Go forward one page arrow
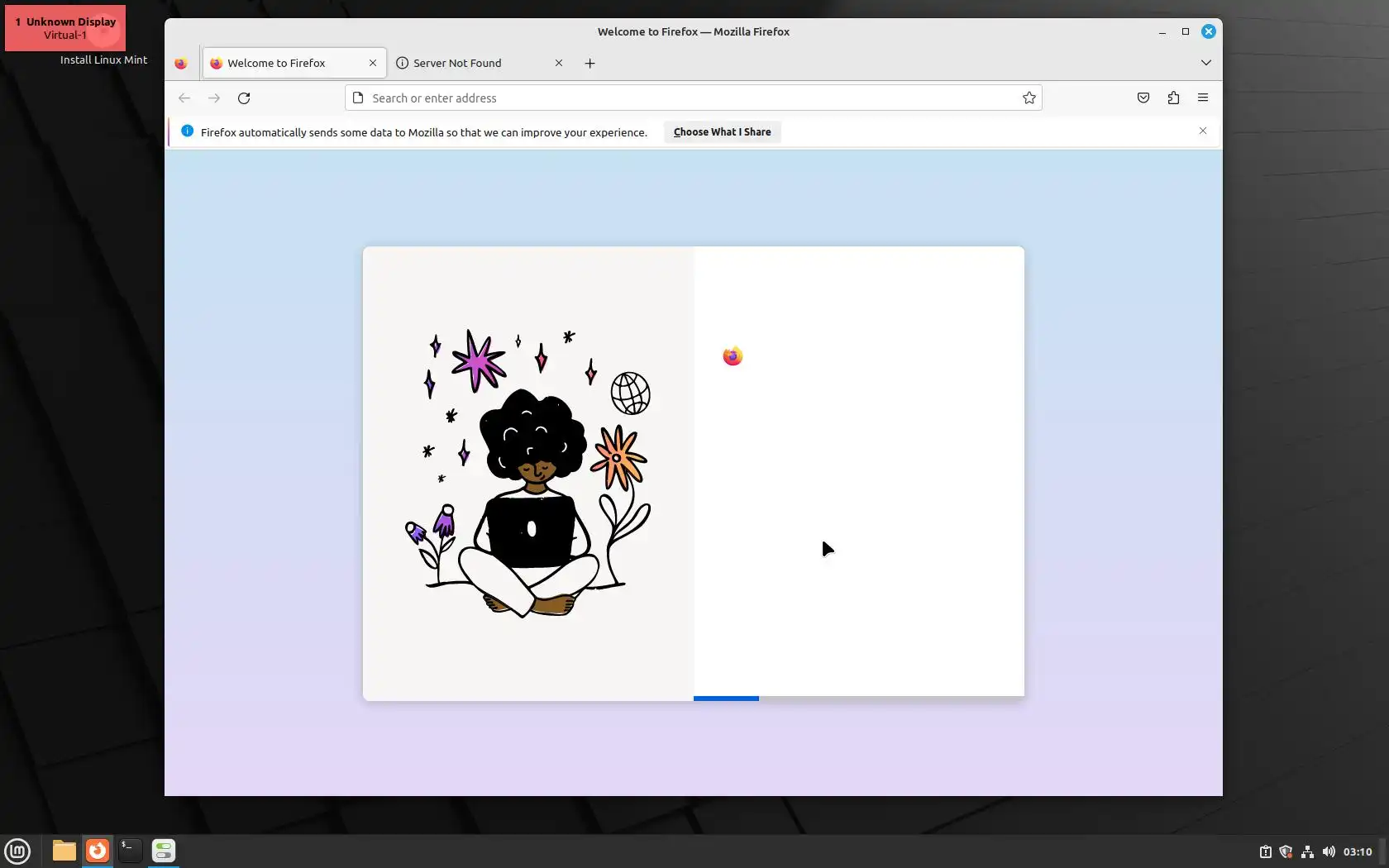Image resolution: width=1389 pixels, height=868 pixels. click(214, 98)
